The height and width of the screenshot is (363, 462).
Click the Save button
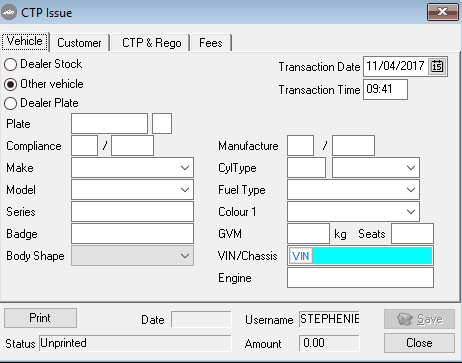click(x=419, y=319)
